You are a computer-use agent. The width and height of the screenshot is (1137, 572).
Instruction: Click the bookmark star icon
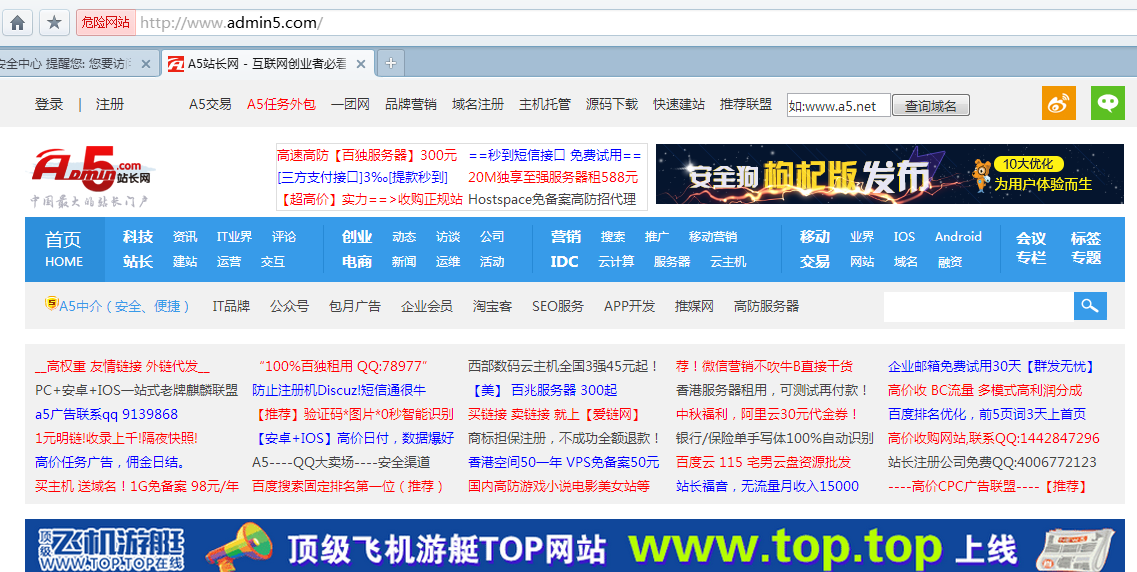pos(54,23)
